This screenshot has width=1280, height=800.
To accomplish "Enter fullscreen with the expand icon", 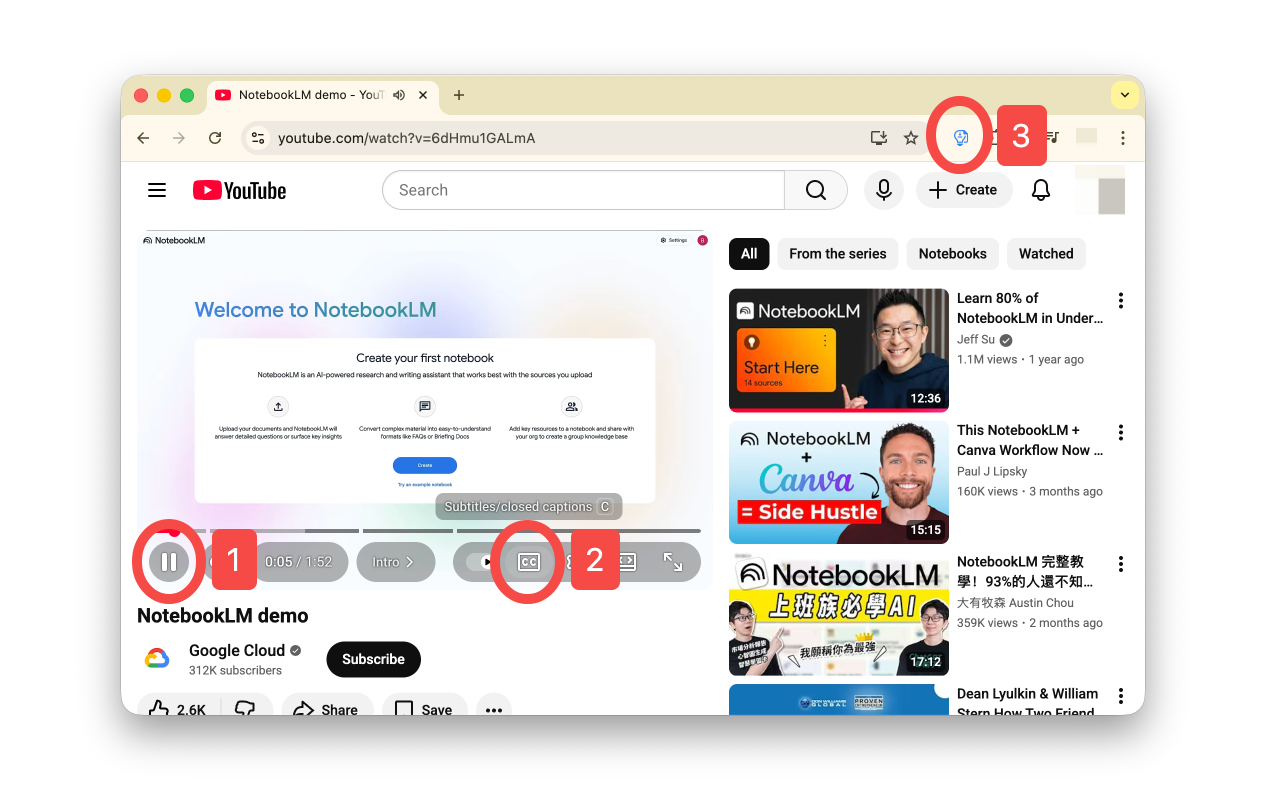I will (x=673, y=561).
